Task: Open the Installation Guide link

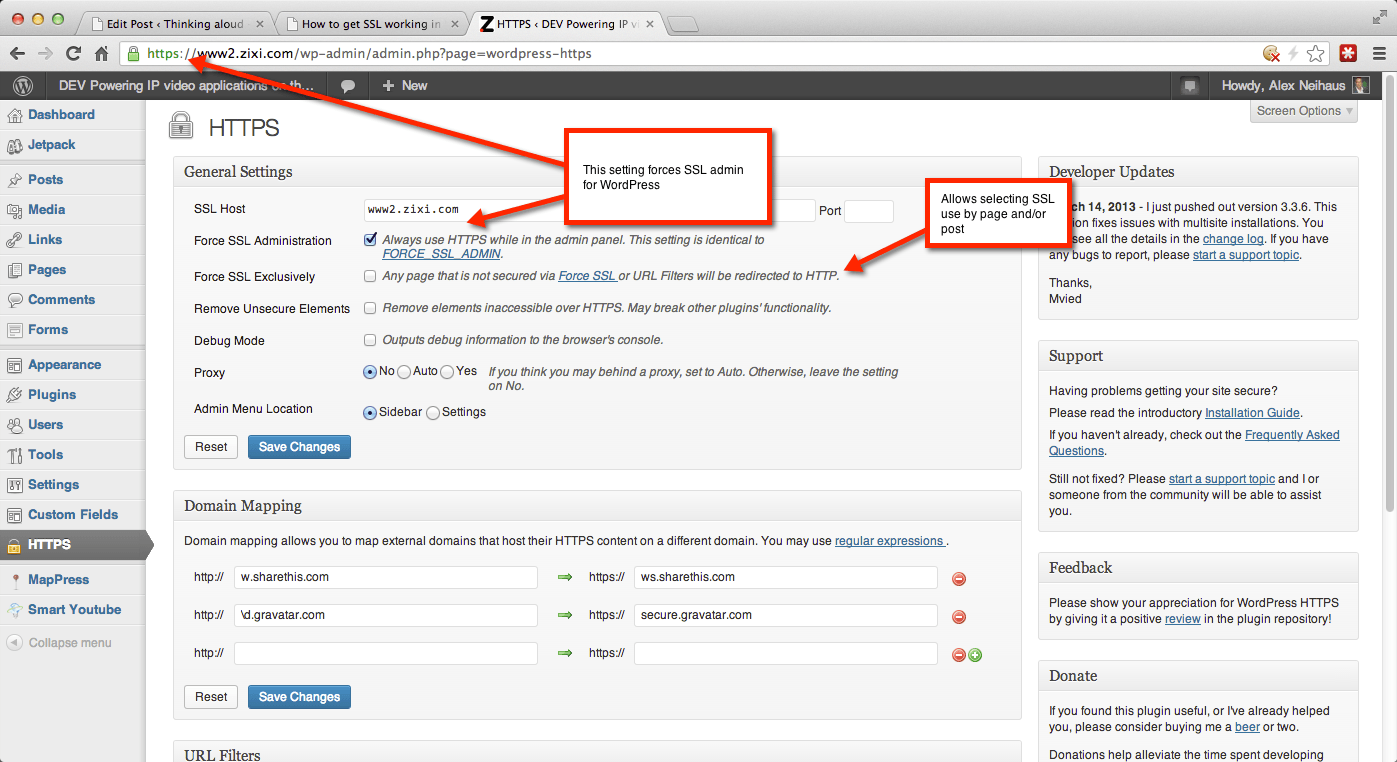Action: pyautogui.click(x=1252, y=413)
